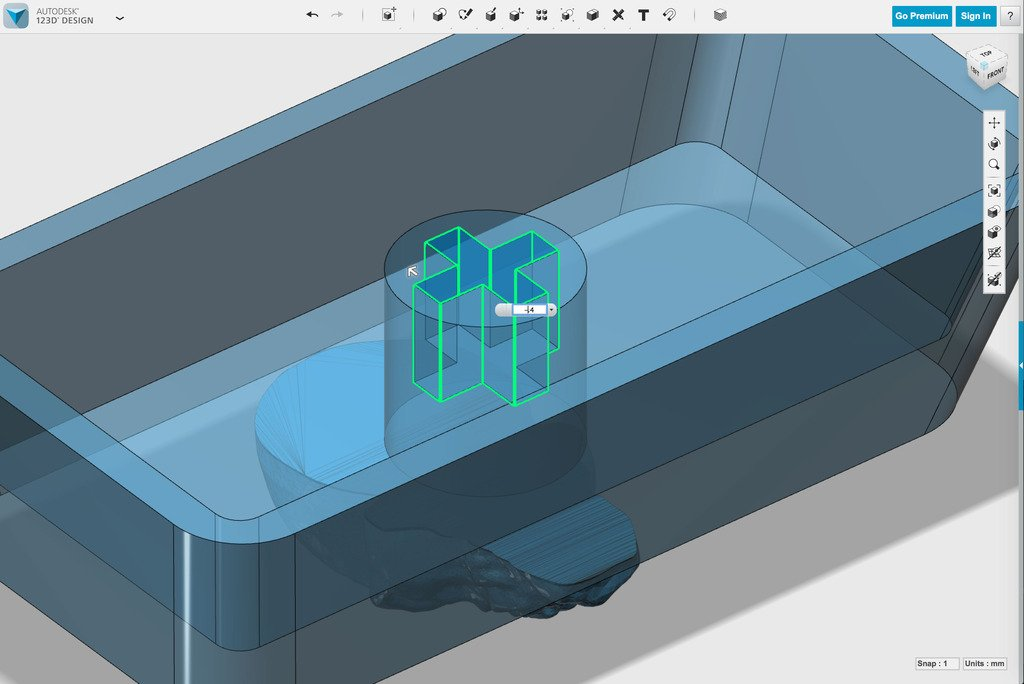Click the Undo arrow

312,14
